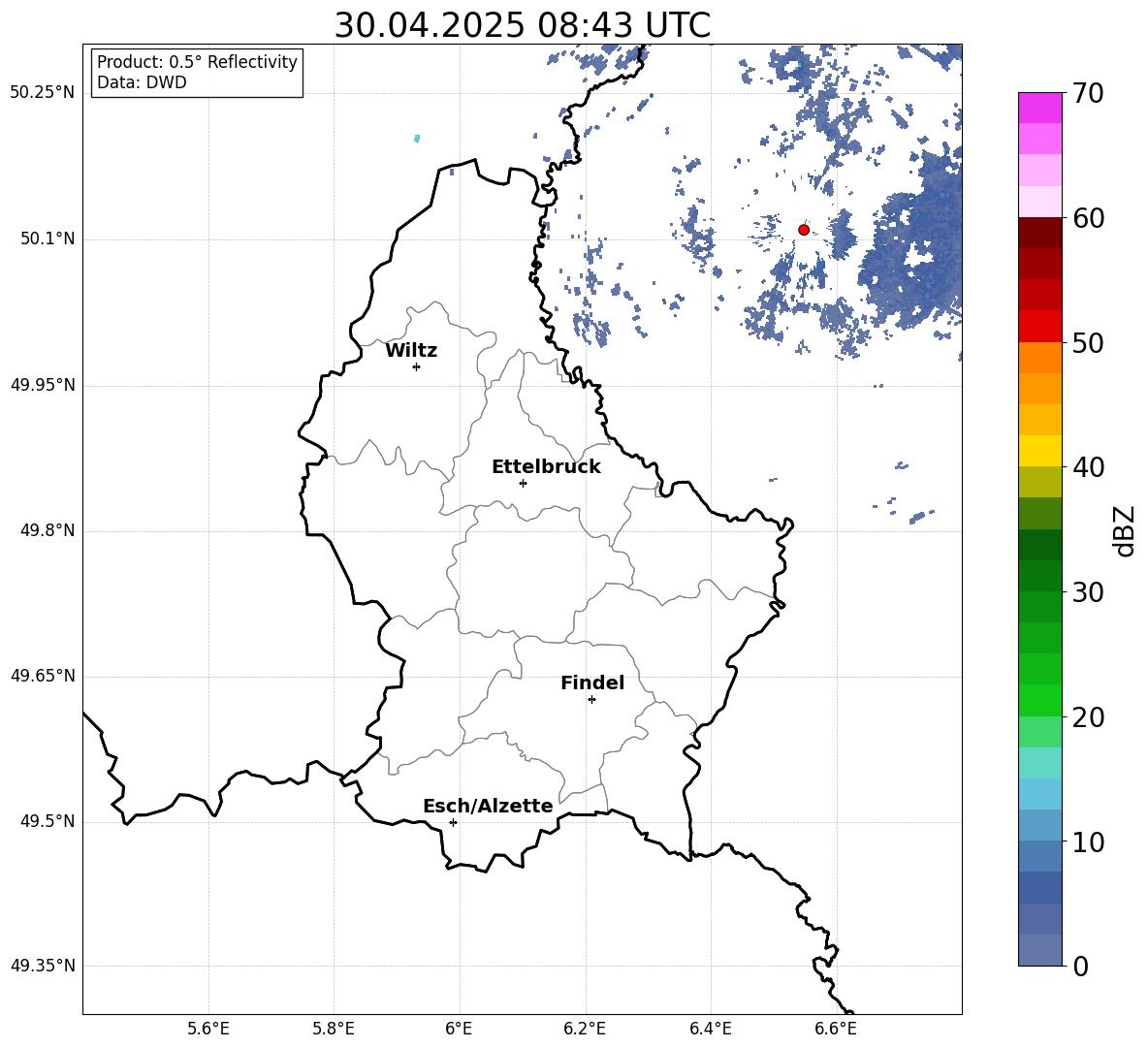Screen dimensions: 1148x1048
Task: Click the bright green colorbar segment at 20
Action: coord(1040,701)
